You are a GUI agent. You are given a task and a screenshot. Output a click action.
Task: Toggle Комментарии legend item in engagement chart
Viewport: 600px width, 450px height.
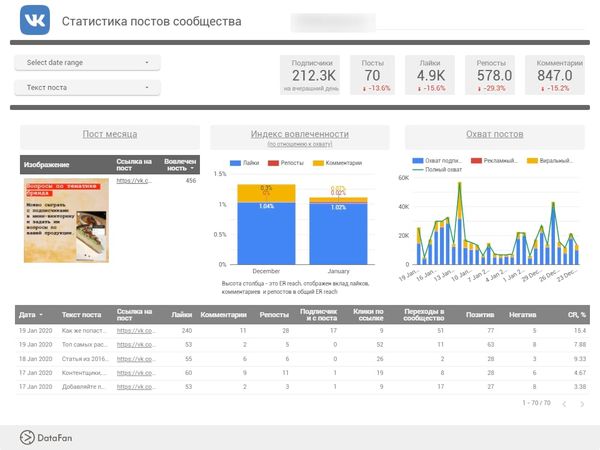pyautogui.click(x=337, y=162)
